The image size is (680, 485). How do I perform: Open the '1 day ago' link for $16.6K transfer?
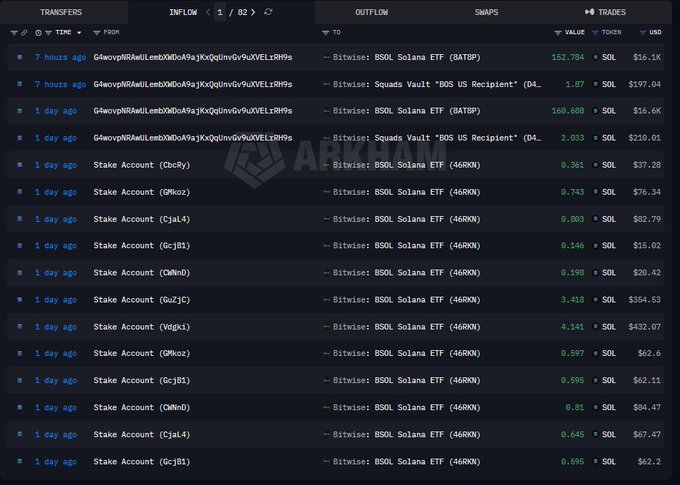(56, 111)
